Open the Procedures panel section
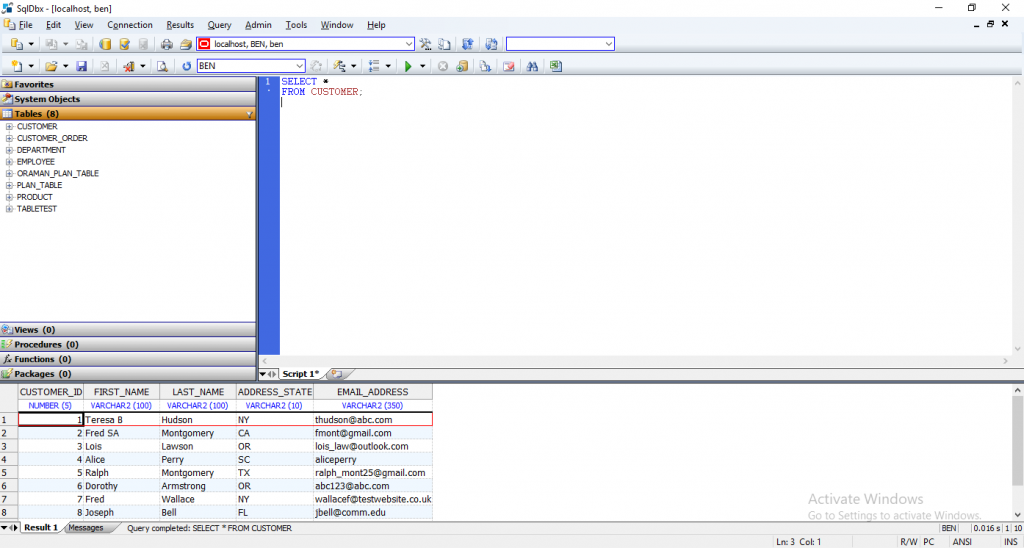The height and width of the screenshot is (548, 1024). coord(45,344)
